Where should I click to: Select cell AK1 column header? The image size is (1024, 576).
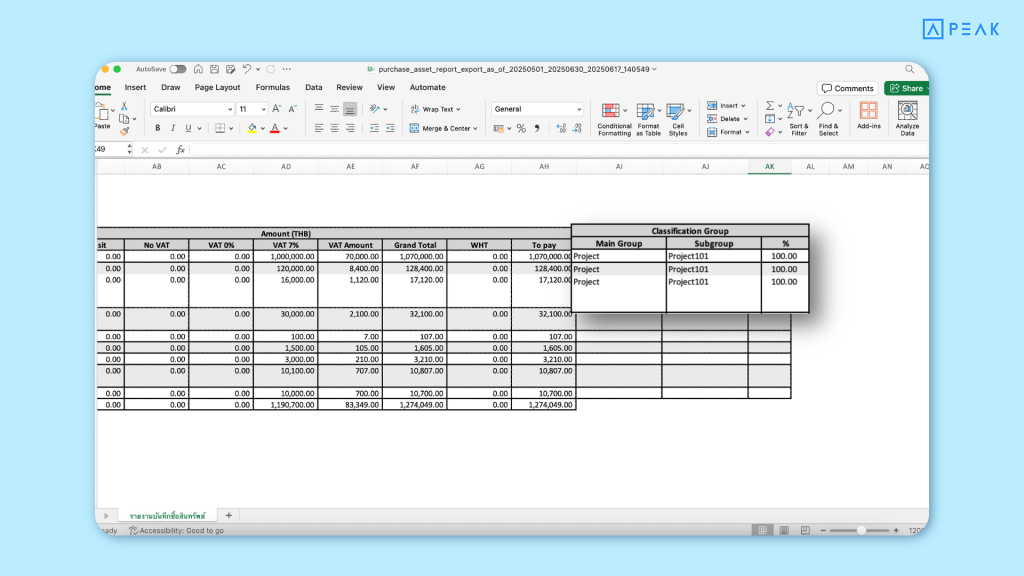pyautogui.click(x=770, y=167)
